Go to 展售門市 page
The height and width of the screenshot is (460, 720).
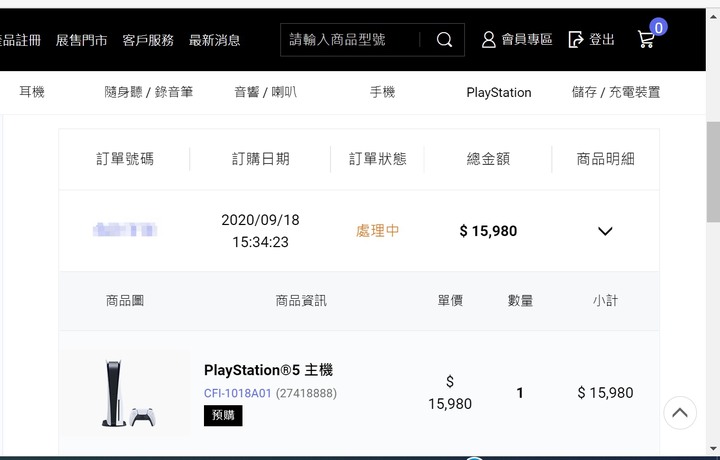[x=81, y=40]
